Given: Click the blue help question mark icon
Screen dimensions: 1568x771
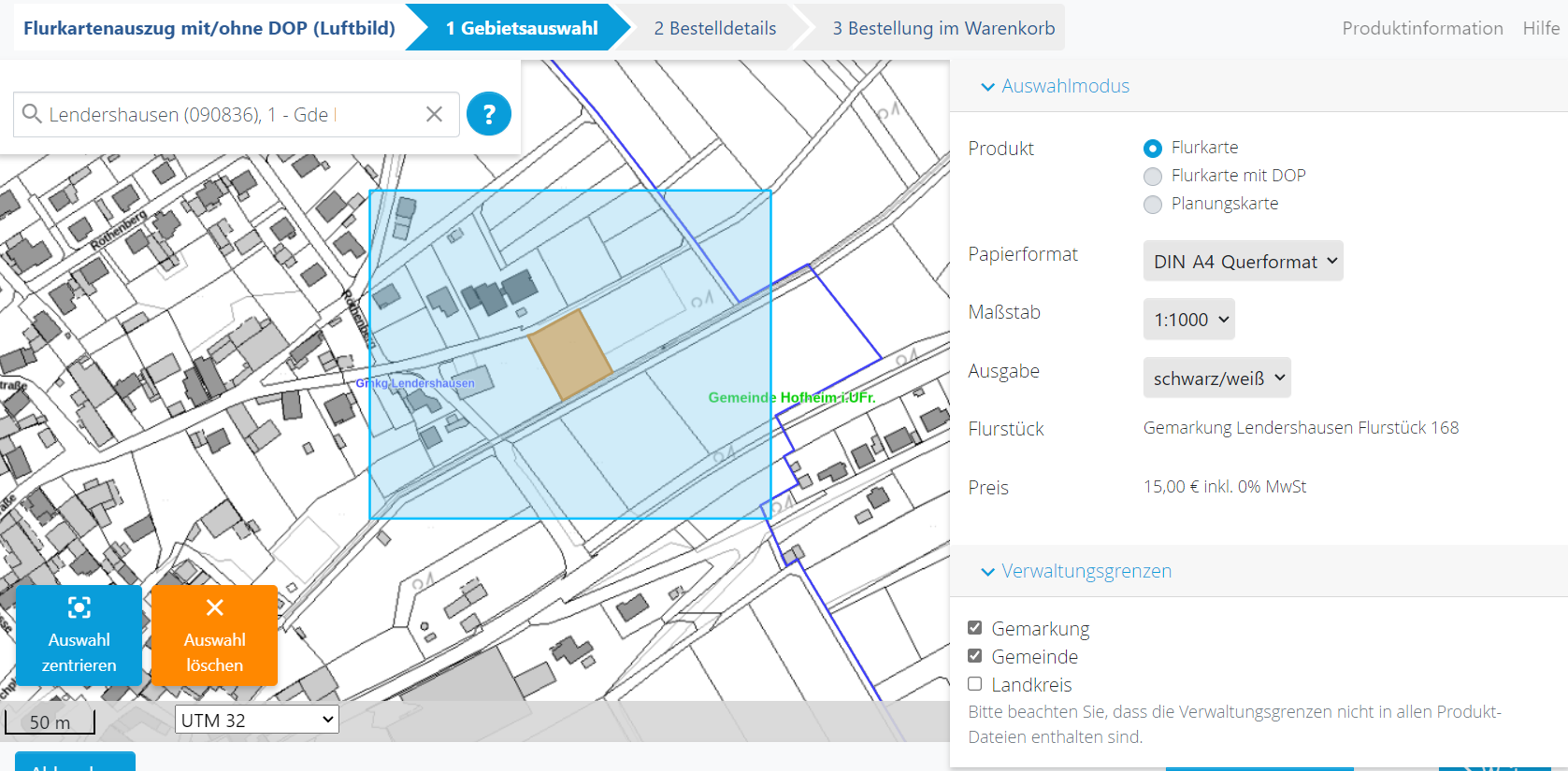Looking at the screenshot, I should (x=488, y=114).
